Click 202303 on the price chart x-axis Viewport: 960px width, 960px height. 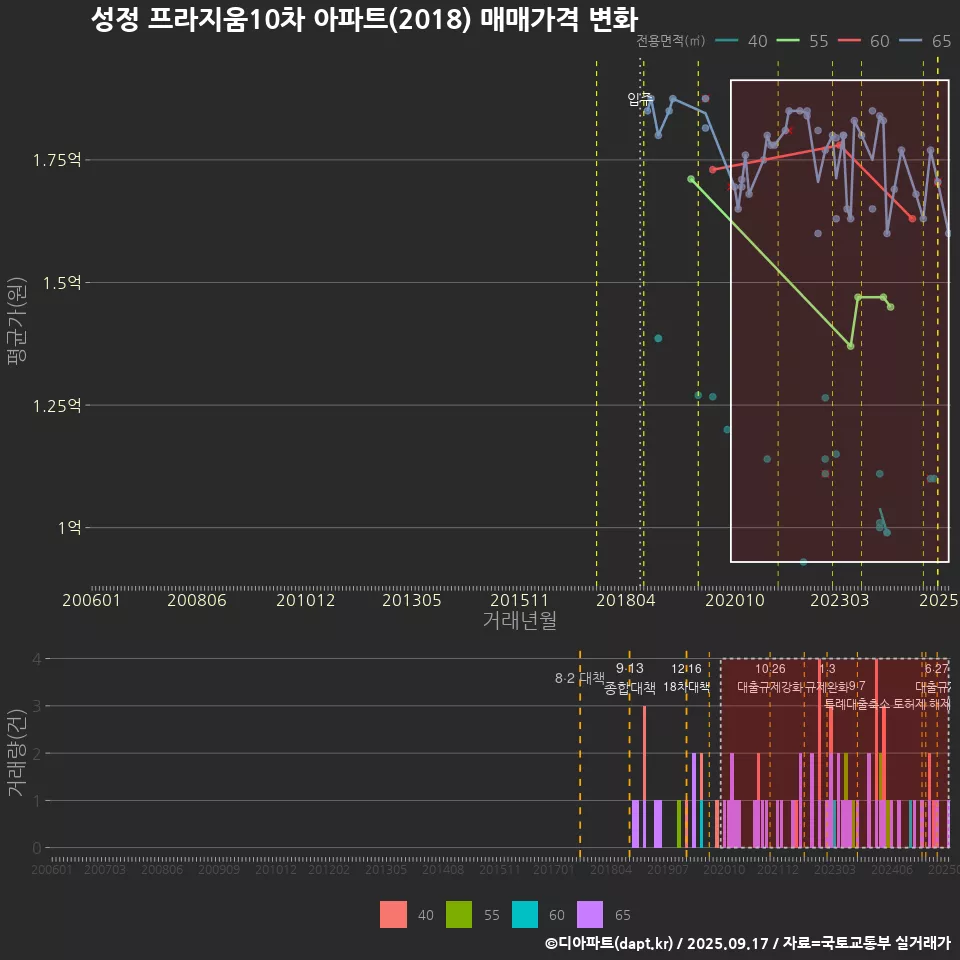coord(839,600)
